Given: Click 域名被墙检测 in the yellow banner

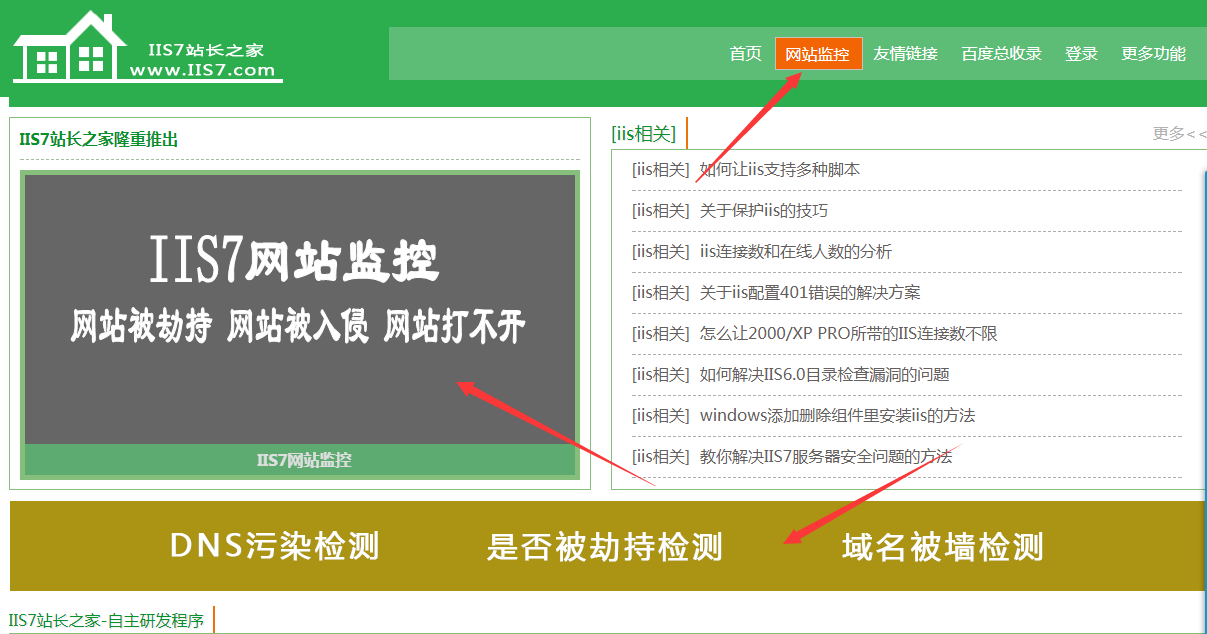Looking at the screenshot, I should pyautogui.click(x=942, y=547).
